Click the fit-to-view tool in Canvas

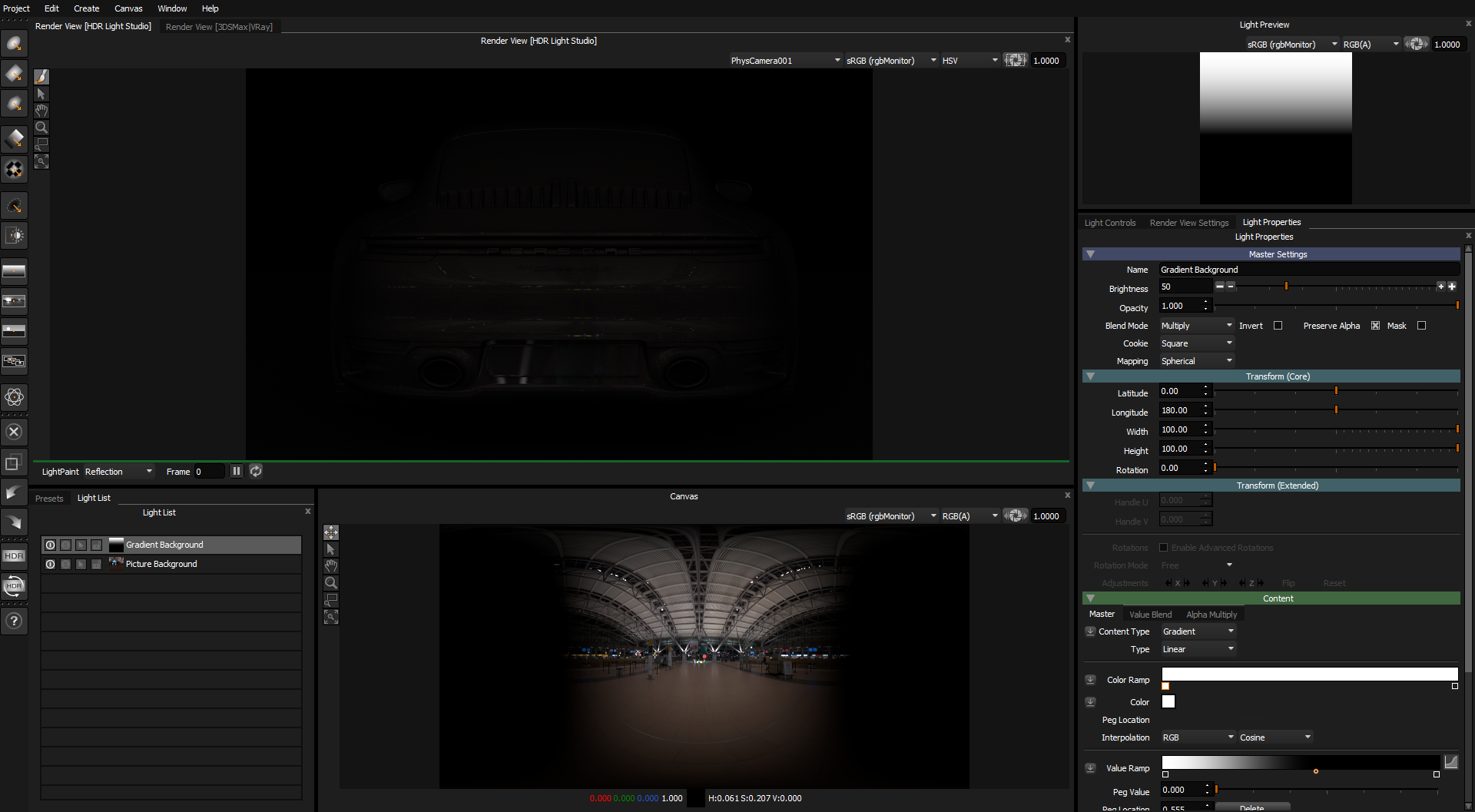331,617
